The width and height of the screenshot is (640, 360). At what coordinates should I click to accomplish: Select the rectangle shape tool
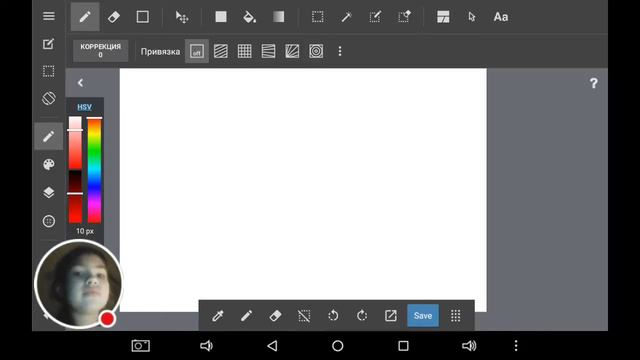click(x=142, y=17)
